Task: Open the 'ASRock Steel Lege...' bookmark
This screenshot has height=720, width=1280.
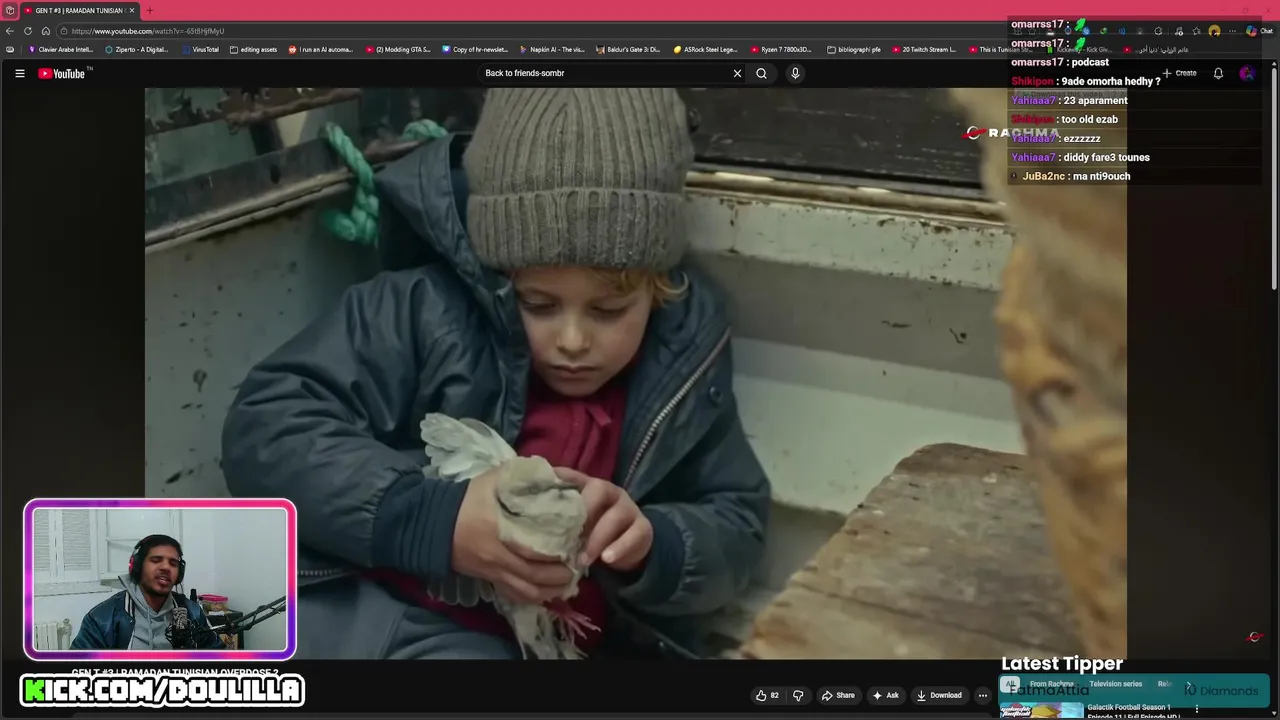Action: 706,49
